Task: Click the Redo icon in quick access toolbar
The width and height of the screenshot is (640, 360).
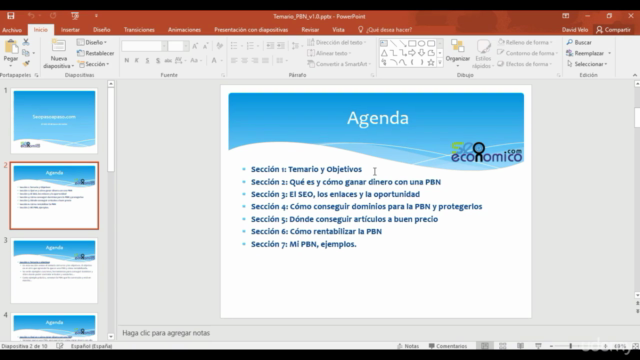Action: click(53, 16)
